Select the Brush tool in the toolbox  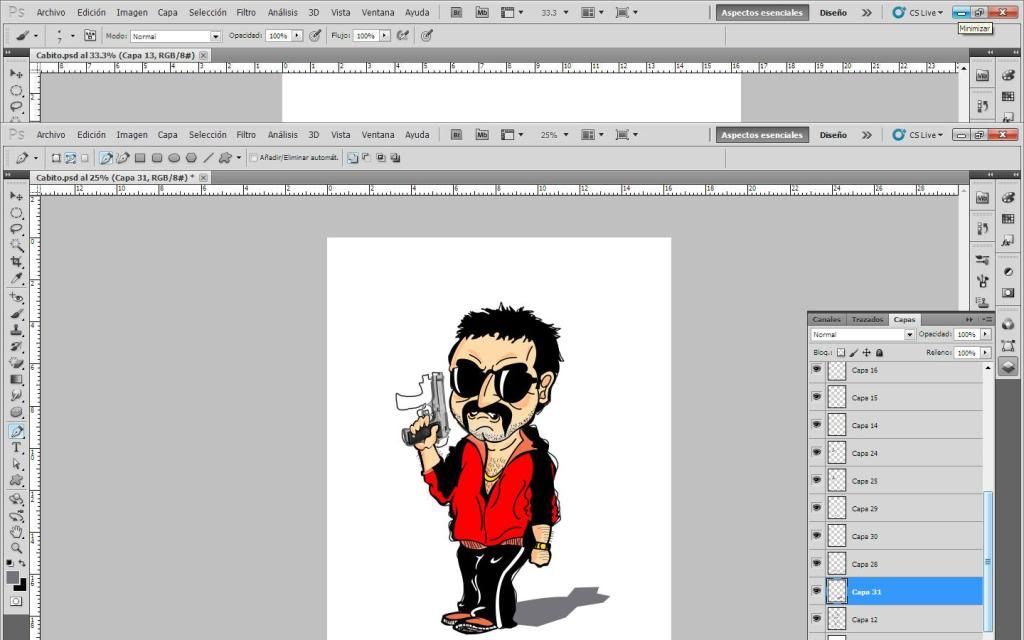click(16, 314)
